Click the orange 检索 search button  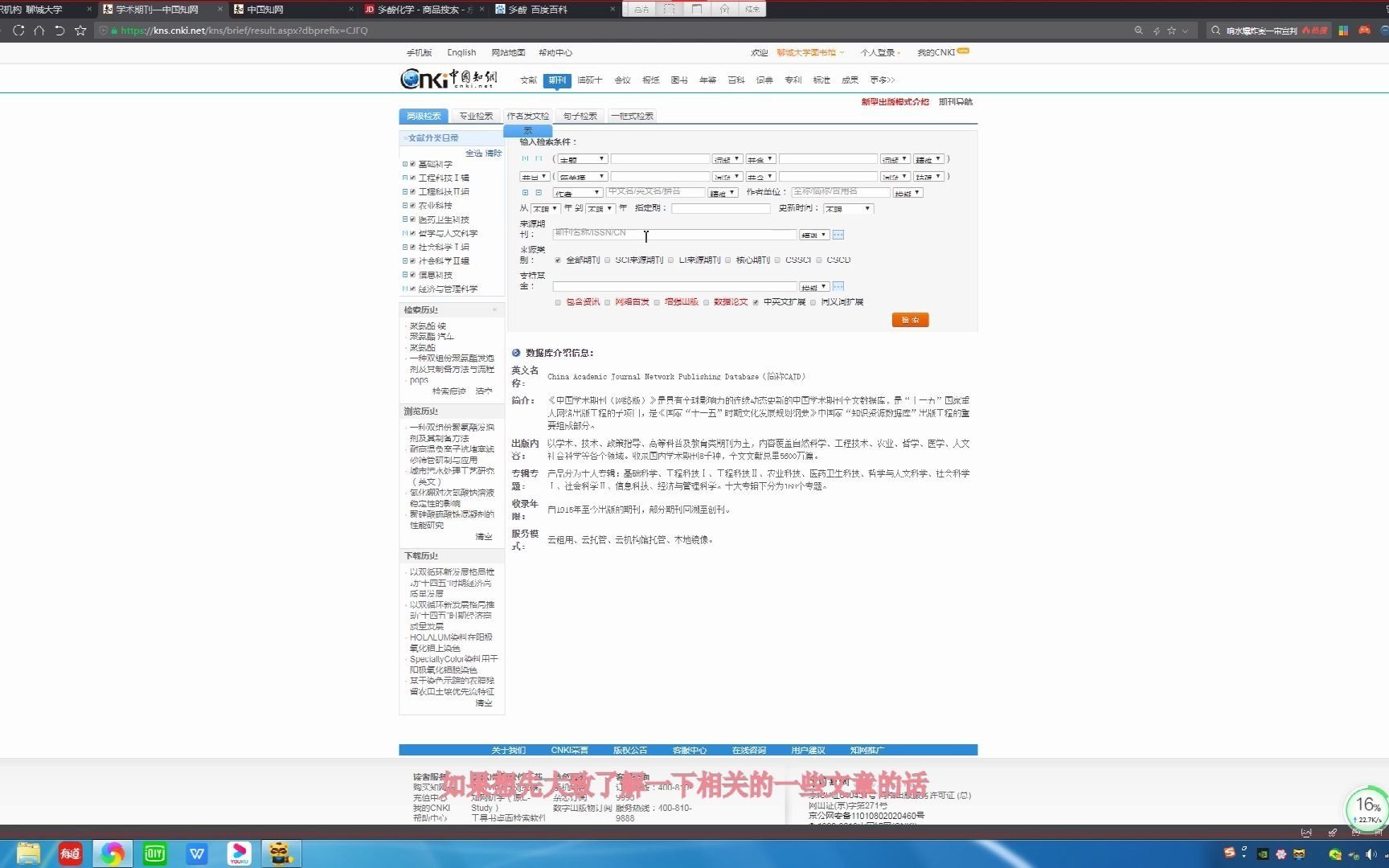(x=910, y=320)
